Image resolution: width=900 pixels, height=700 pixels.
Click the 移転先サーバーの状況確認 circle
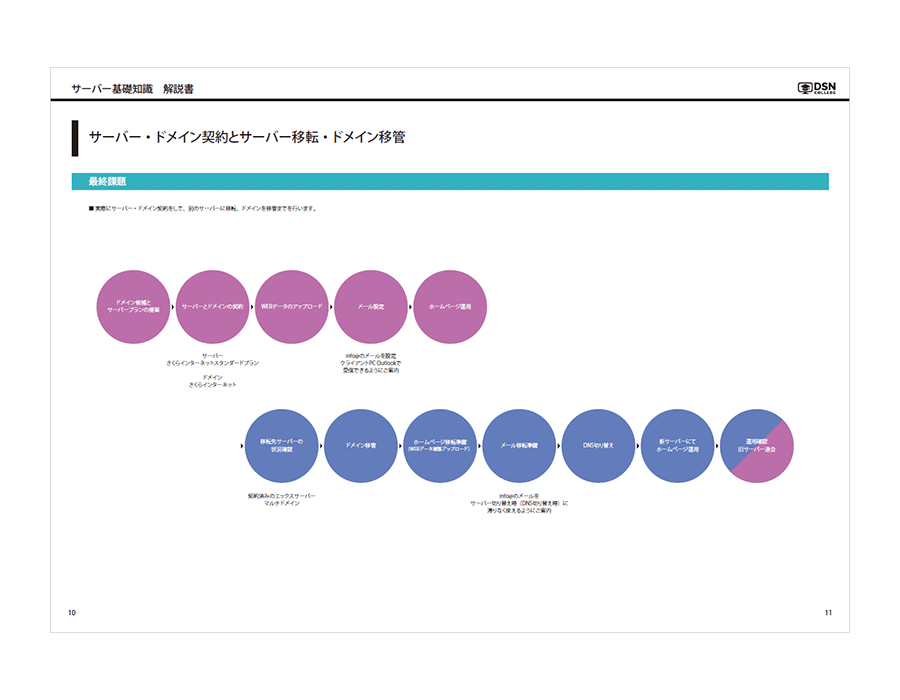tap(281, 446)
